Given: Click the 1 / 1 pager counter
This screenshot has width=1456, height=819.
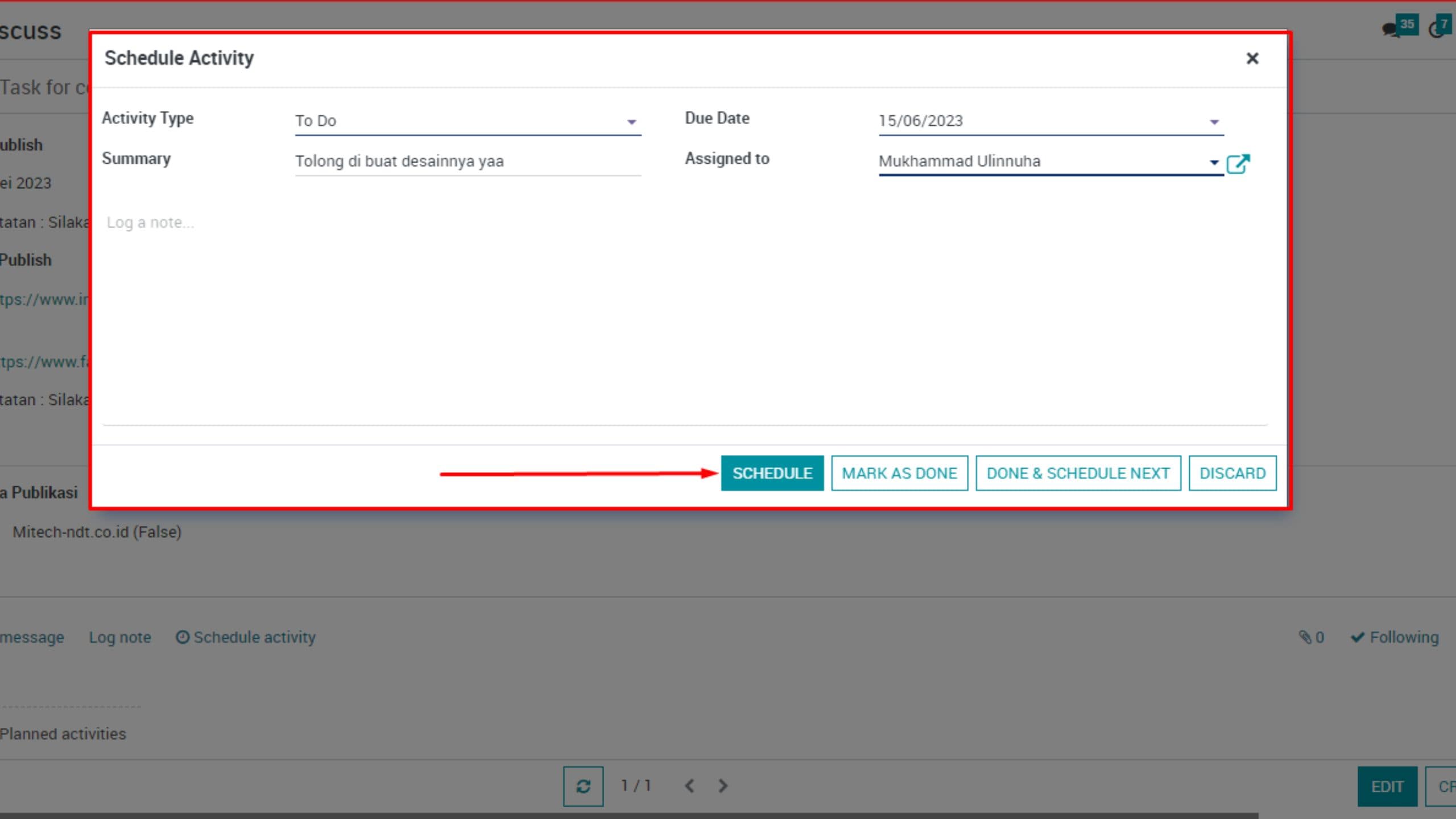Looking at the screenshot, I should (x=635, y=786).
